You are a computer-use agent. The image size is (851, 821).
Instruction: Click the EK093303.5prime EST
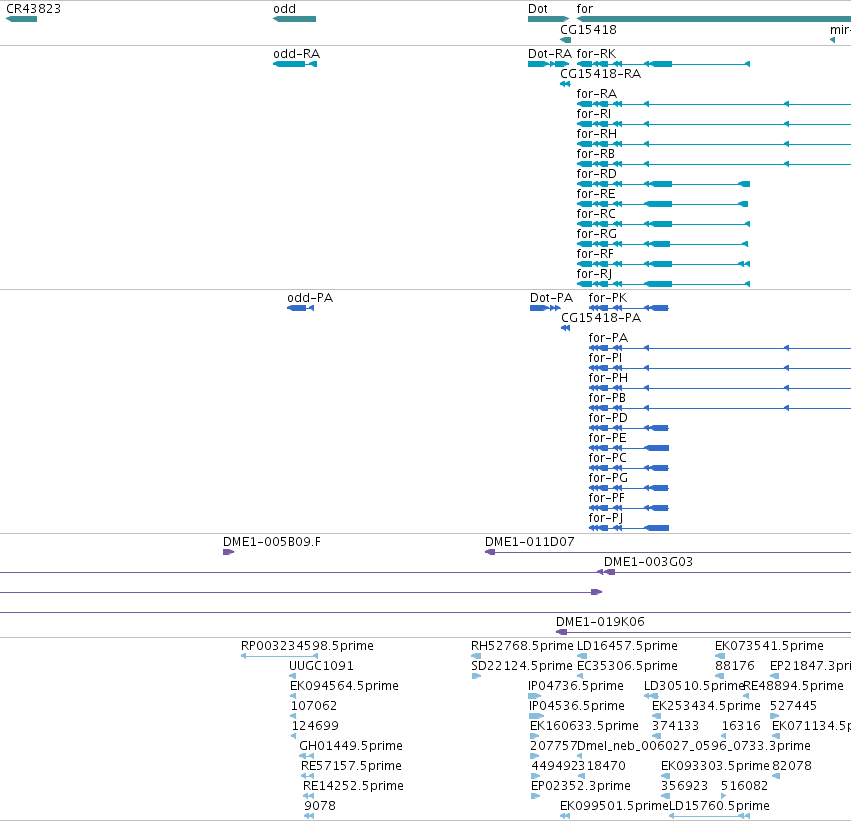pos(665,776)
